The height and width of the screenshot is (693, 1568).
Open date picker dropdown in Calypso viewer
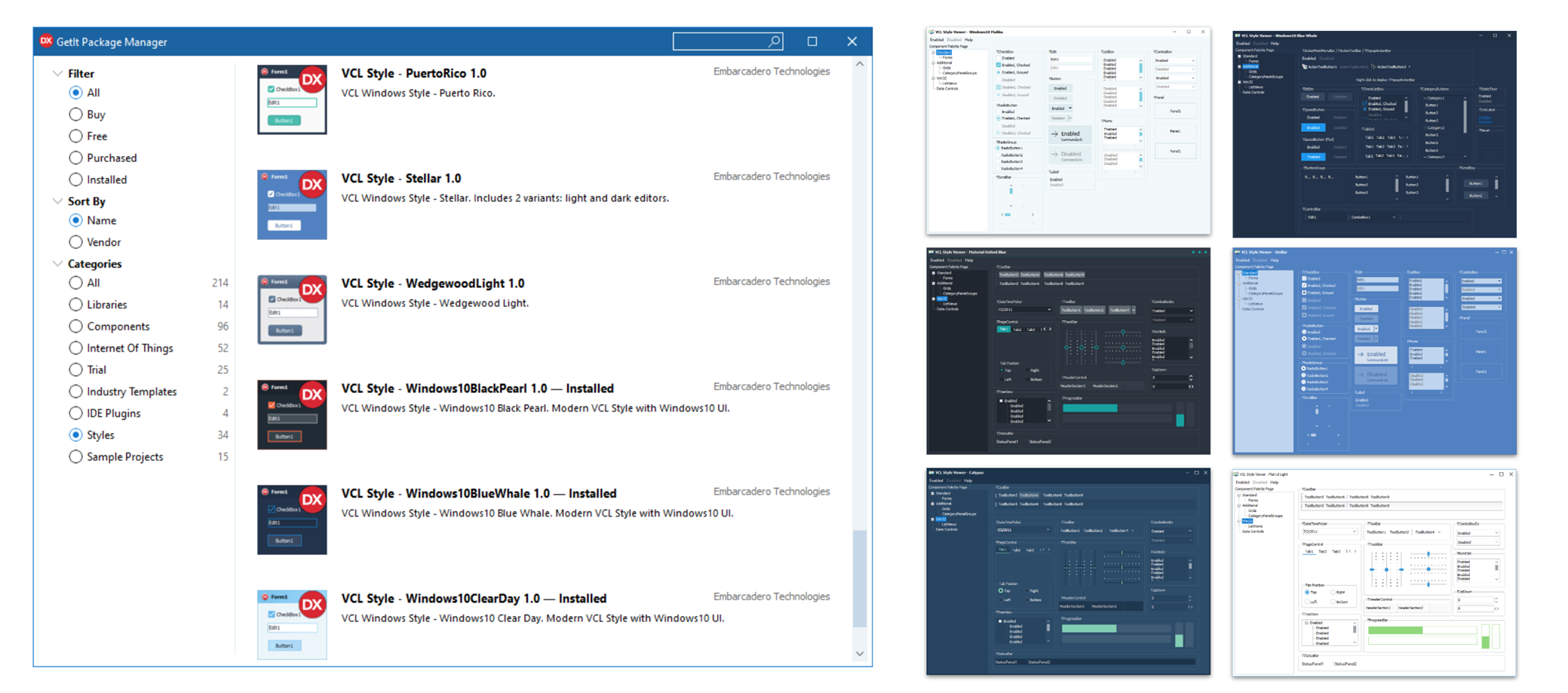(1048, 529)
